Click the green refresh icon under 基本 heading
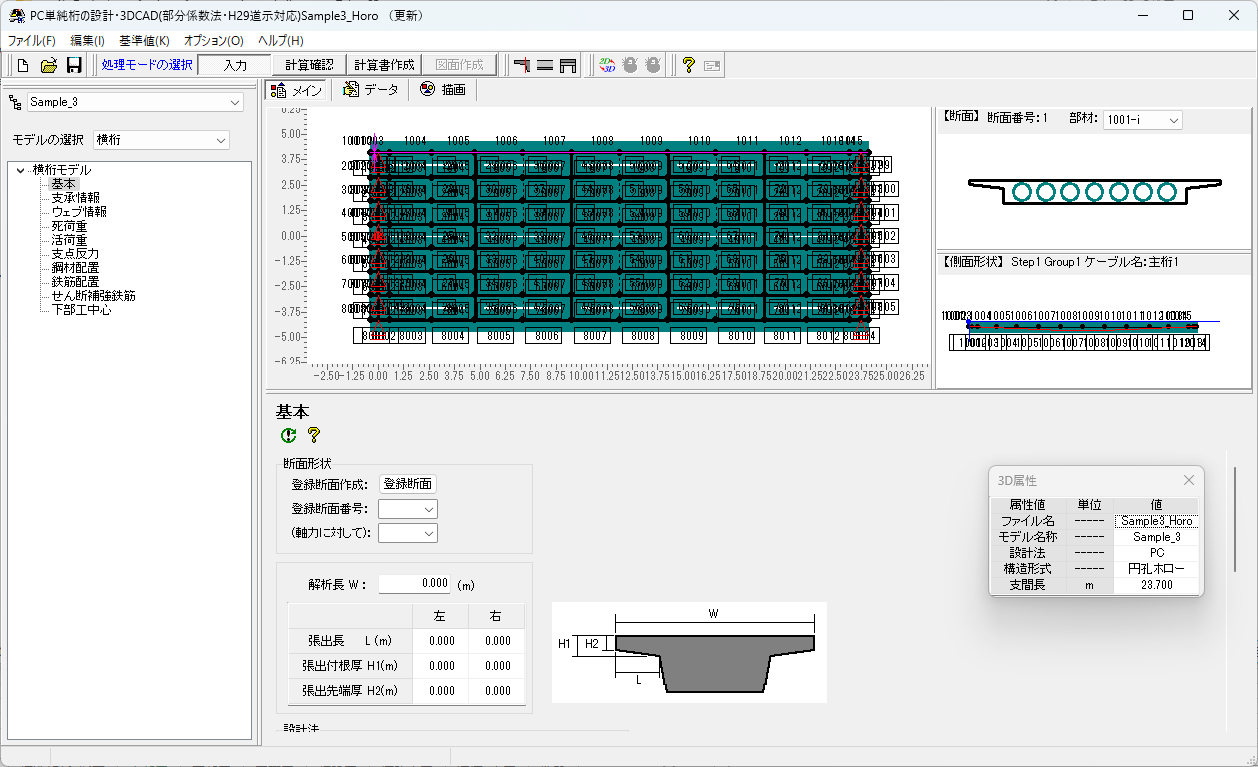 [289, 435]
